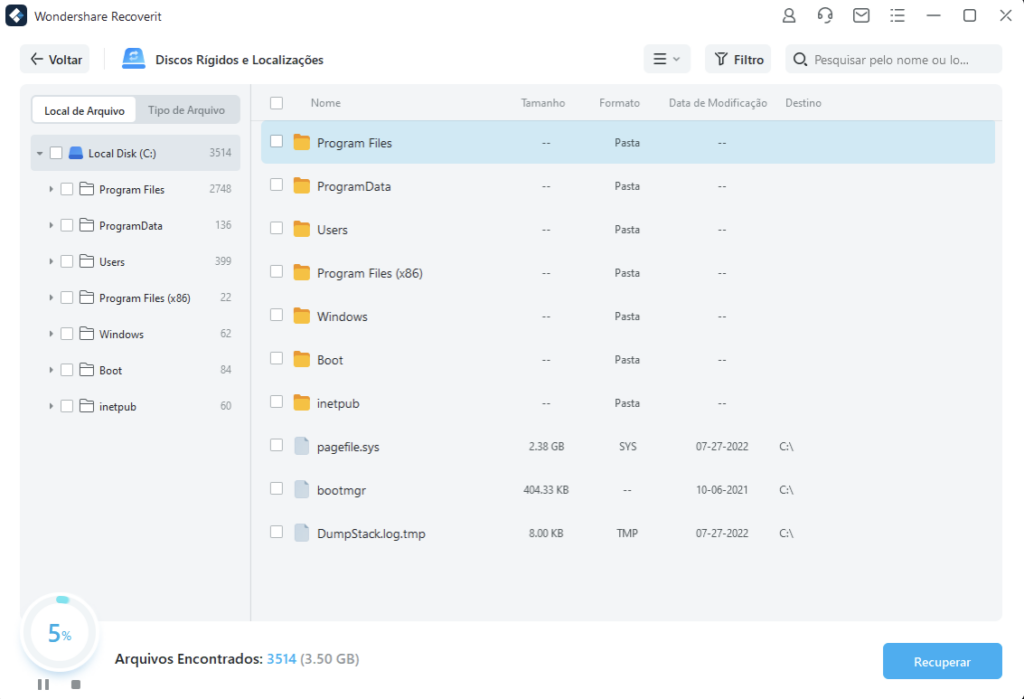The image size is (1024, 699).
Task: Open the title bar menu list icon
Action: click(897, 16)
